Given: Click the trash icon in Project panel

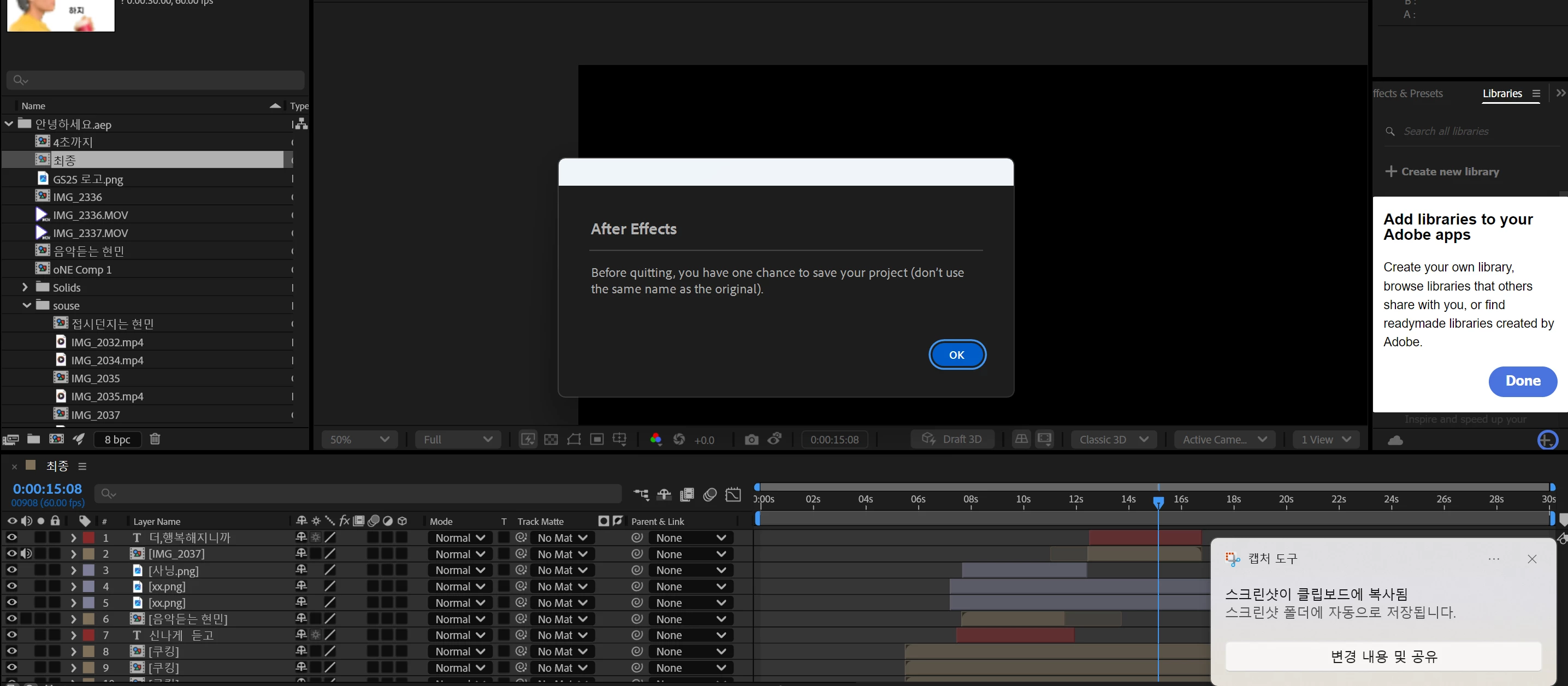Looking at the screenshot, I should (155, 439).
